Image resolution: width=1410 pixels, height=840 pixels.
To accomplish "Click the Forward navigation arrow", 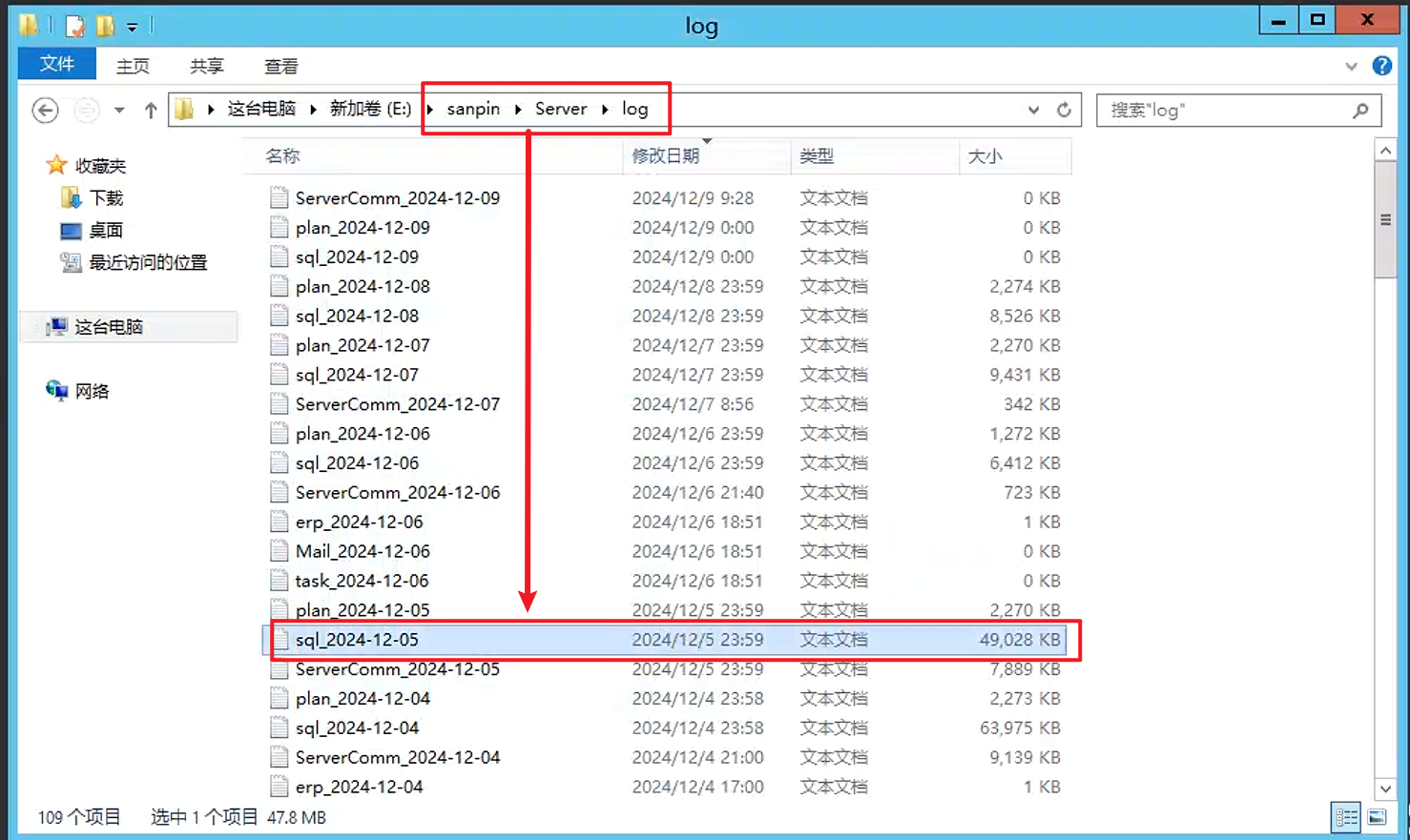I will (87, 111).
